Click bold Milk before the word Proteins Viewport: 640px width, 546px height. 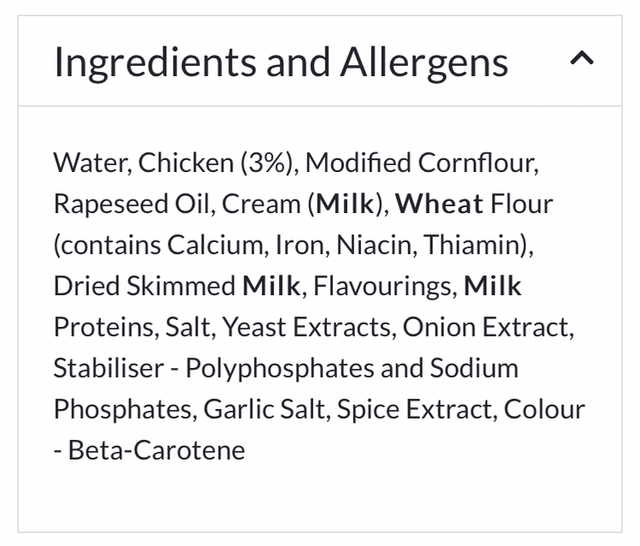click(493, 286)
